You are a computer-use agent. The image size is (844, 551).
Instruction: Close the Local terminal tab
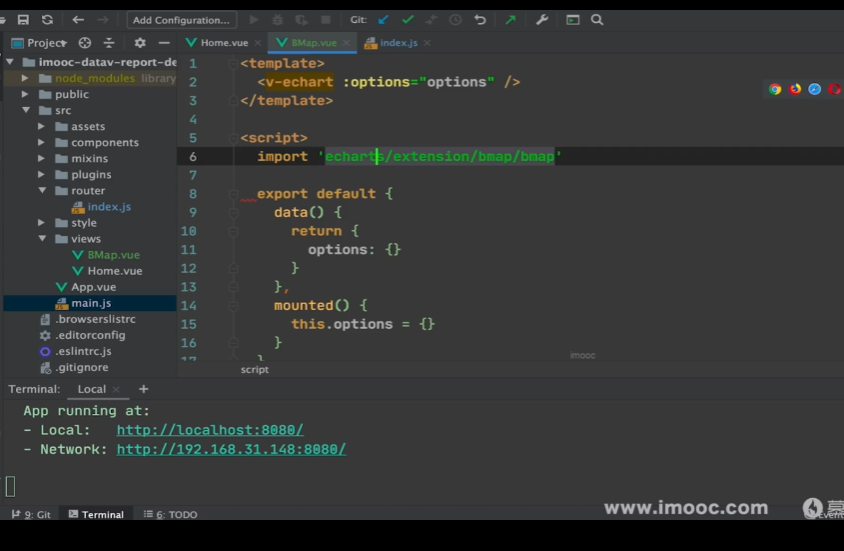pyautogui.click(x=116, y=389)
